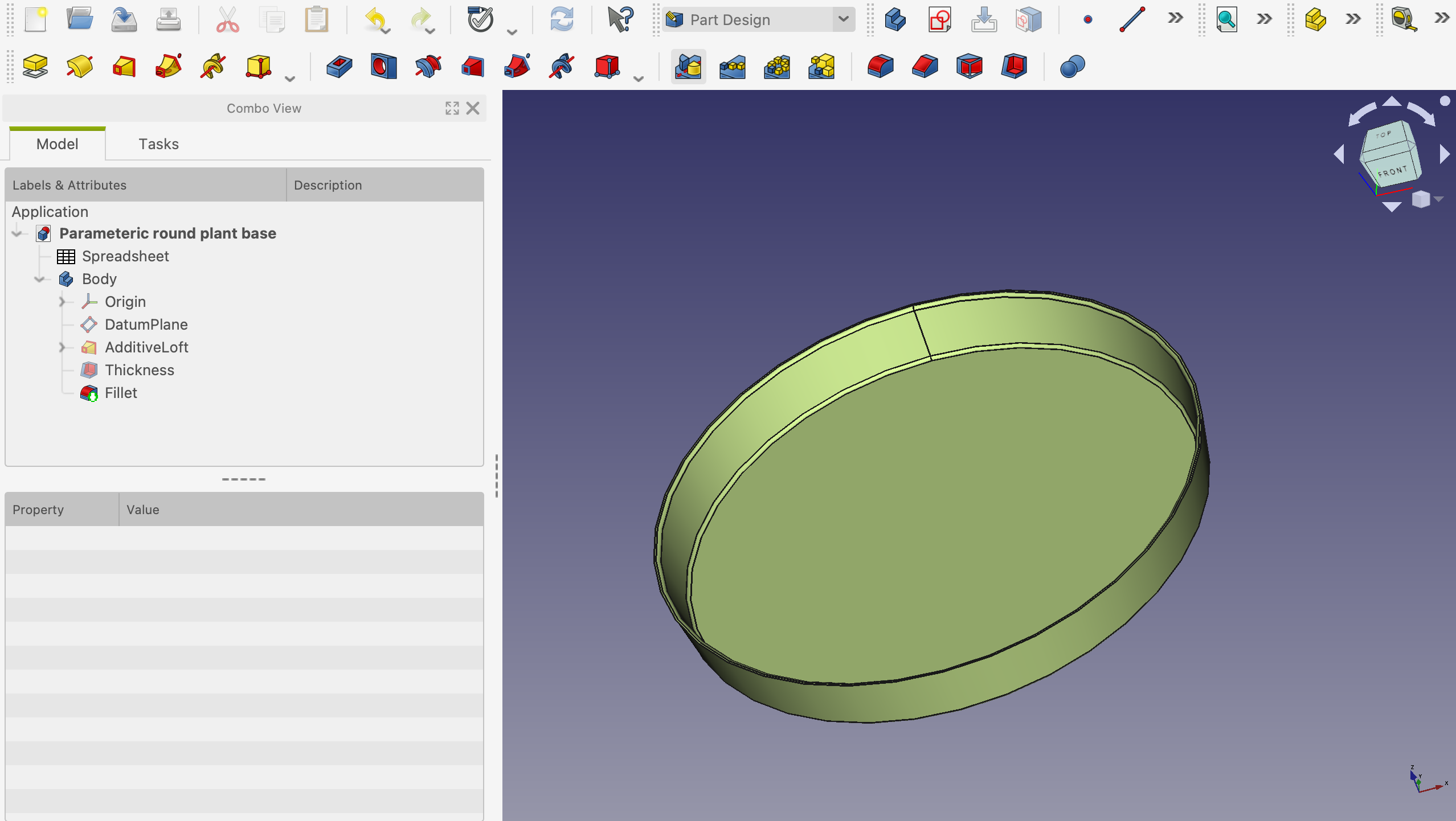The height and width of the screenshot is (821, 1456).
Task: Select the Draft tool
Action: click(x=970, y=67)
